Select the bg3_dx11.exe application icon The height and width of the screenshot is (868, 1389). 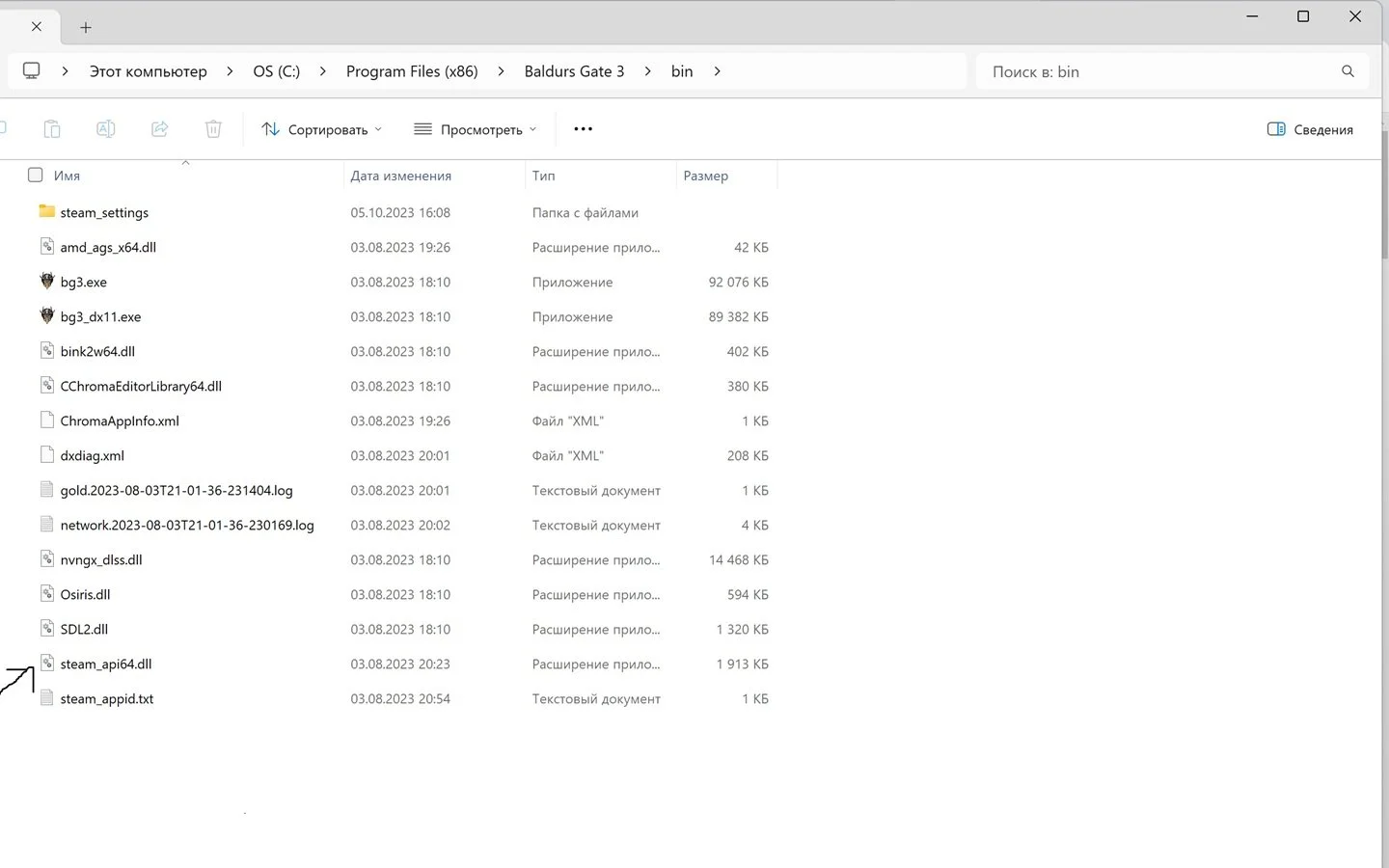click(47, 315)
